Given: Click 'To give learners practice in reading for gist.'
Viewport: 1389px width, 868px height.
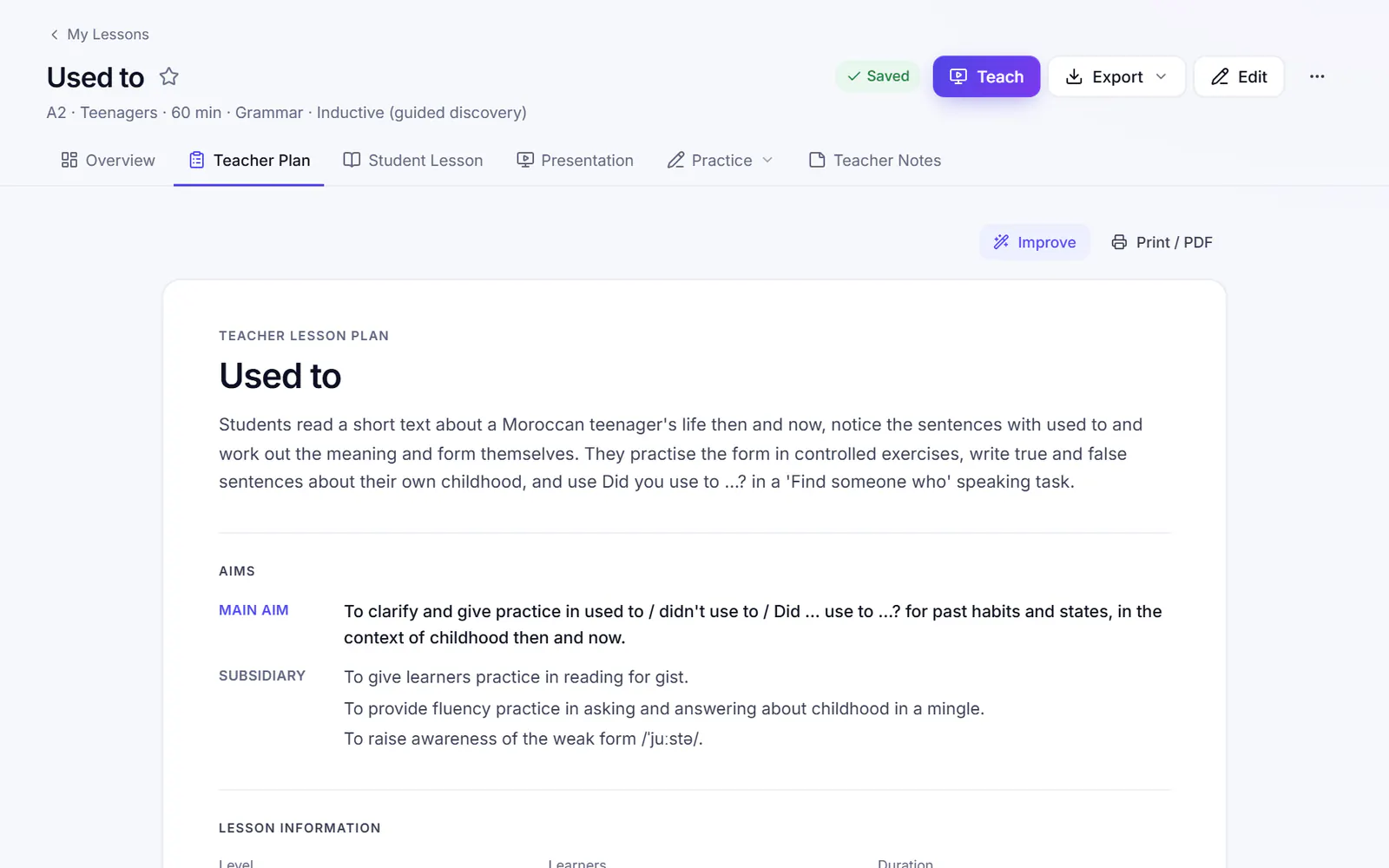Looking at the screenshot, I should click(x=516, y=677).
